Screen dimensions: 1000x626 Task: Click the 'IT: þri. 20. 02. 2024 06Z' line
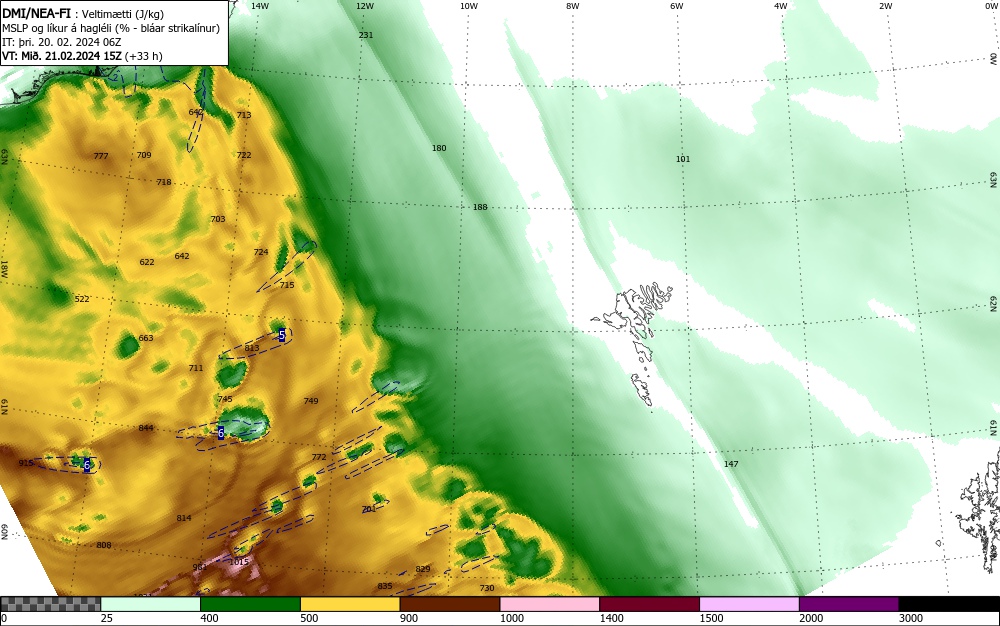(62, 42)
